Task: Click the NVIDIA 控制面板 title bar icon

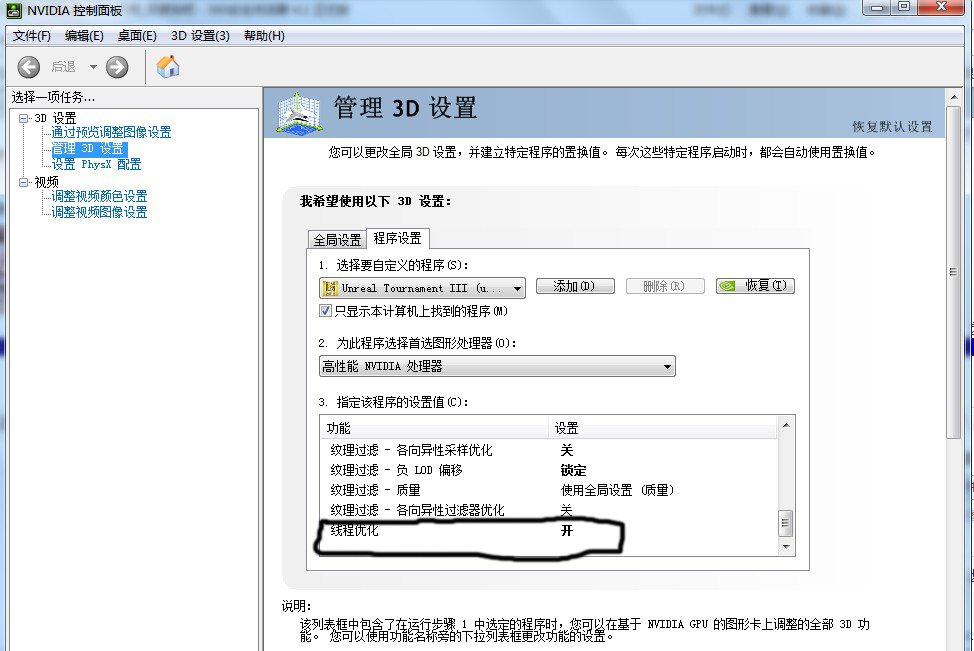Action: pyautogui.click(x=14, y=11)
